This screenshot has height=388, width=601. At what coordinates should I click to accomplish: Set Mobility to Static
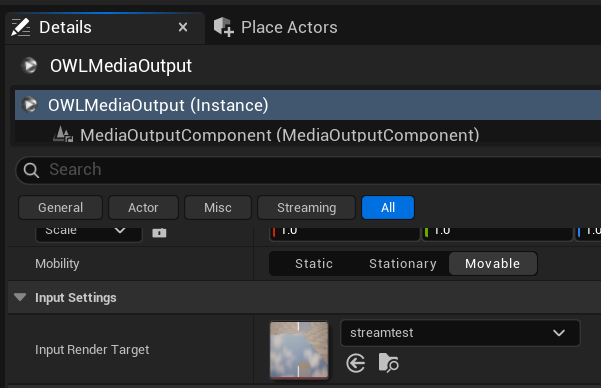[x=314, y=264]
